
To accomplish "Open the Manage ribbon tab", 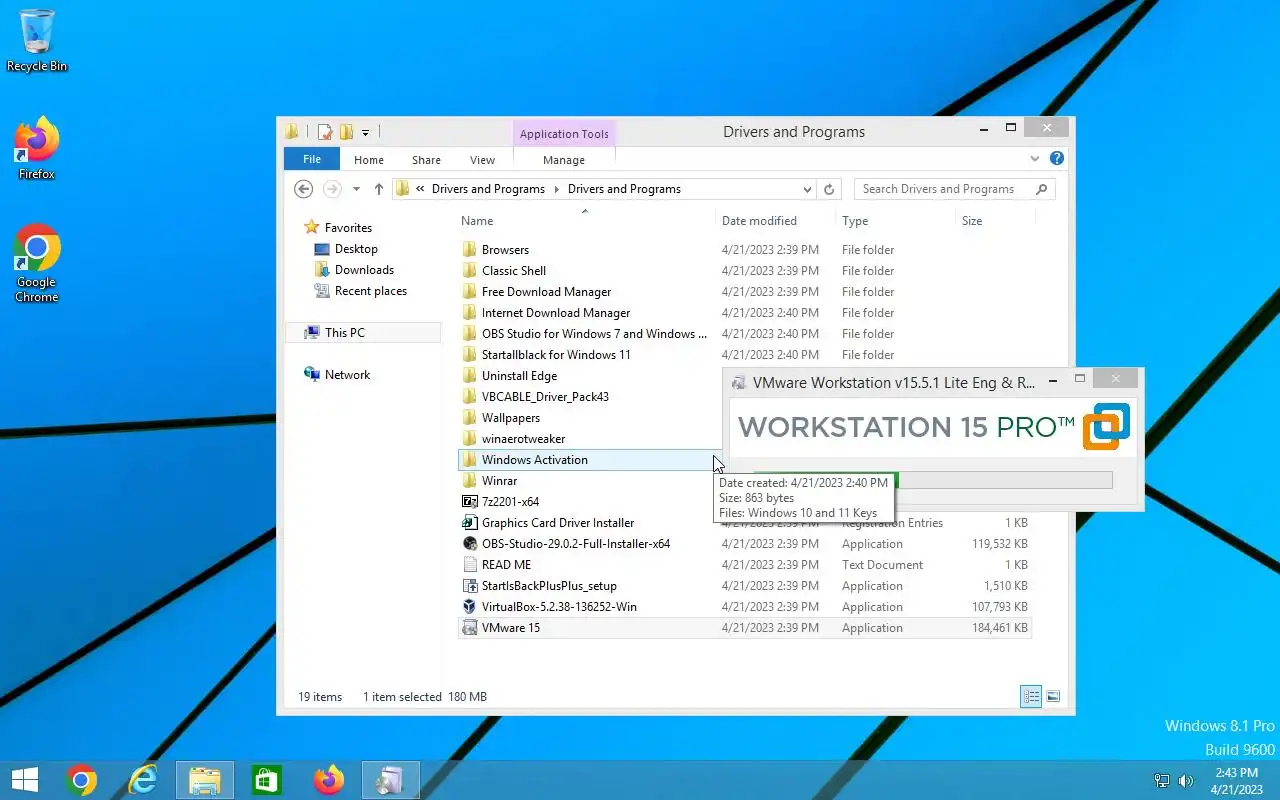I will tap(564, 160).
